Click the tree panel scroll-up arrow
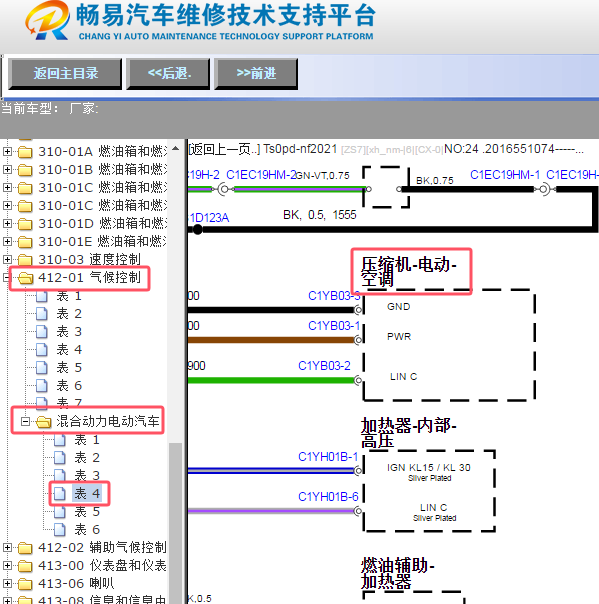This screenshot has width=599, height=604. 176,149
